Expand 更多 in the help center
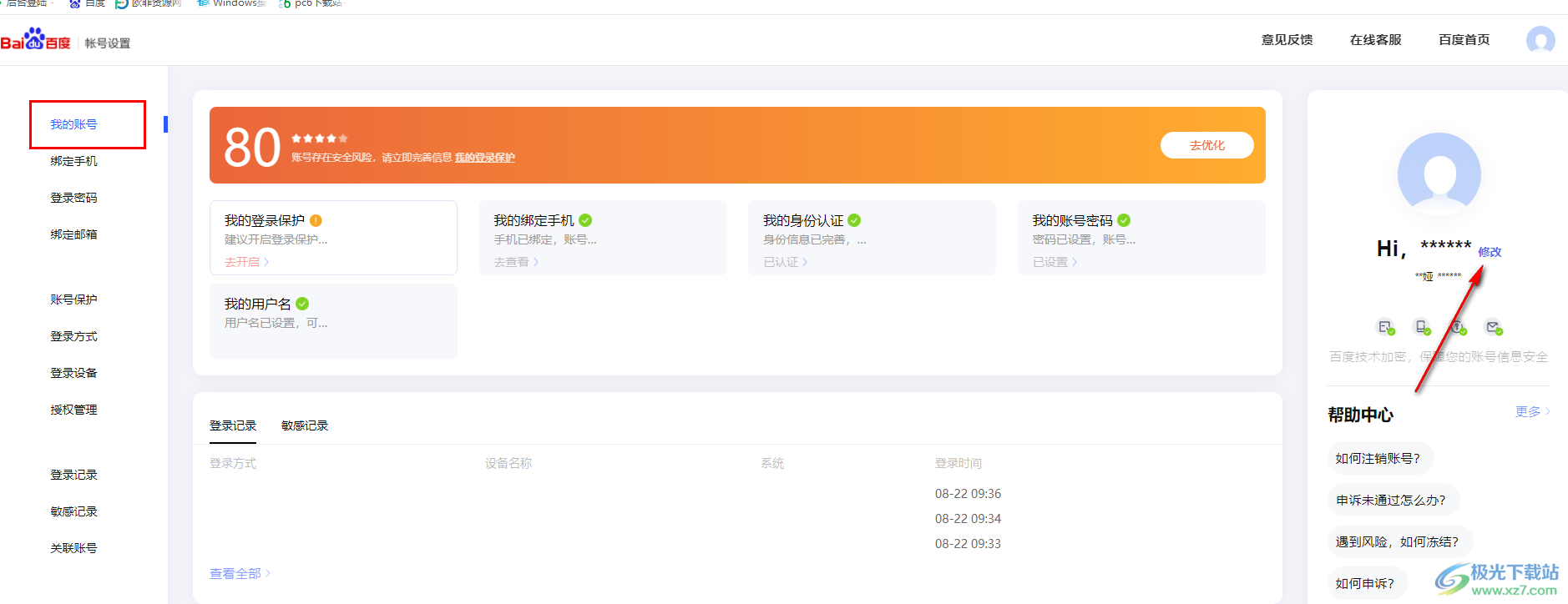 click(1533, 411)
